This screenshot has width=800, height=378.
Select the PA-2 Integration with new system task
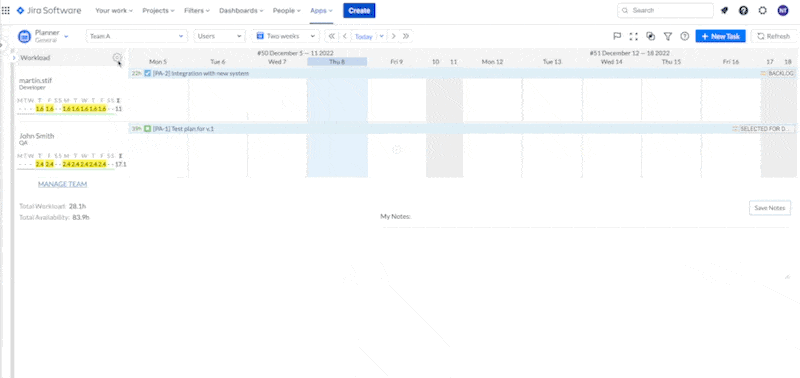point(462,73)
